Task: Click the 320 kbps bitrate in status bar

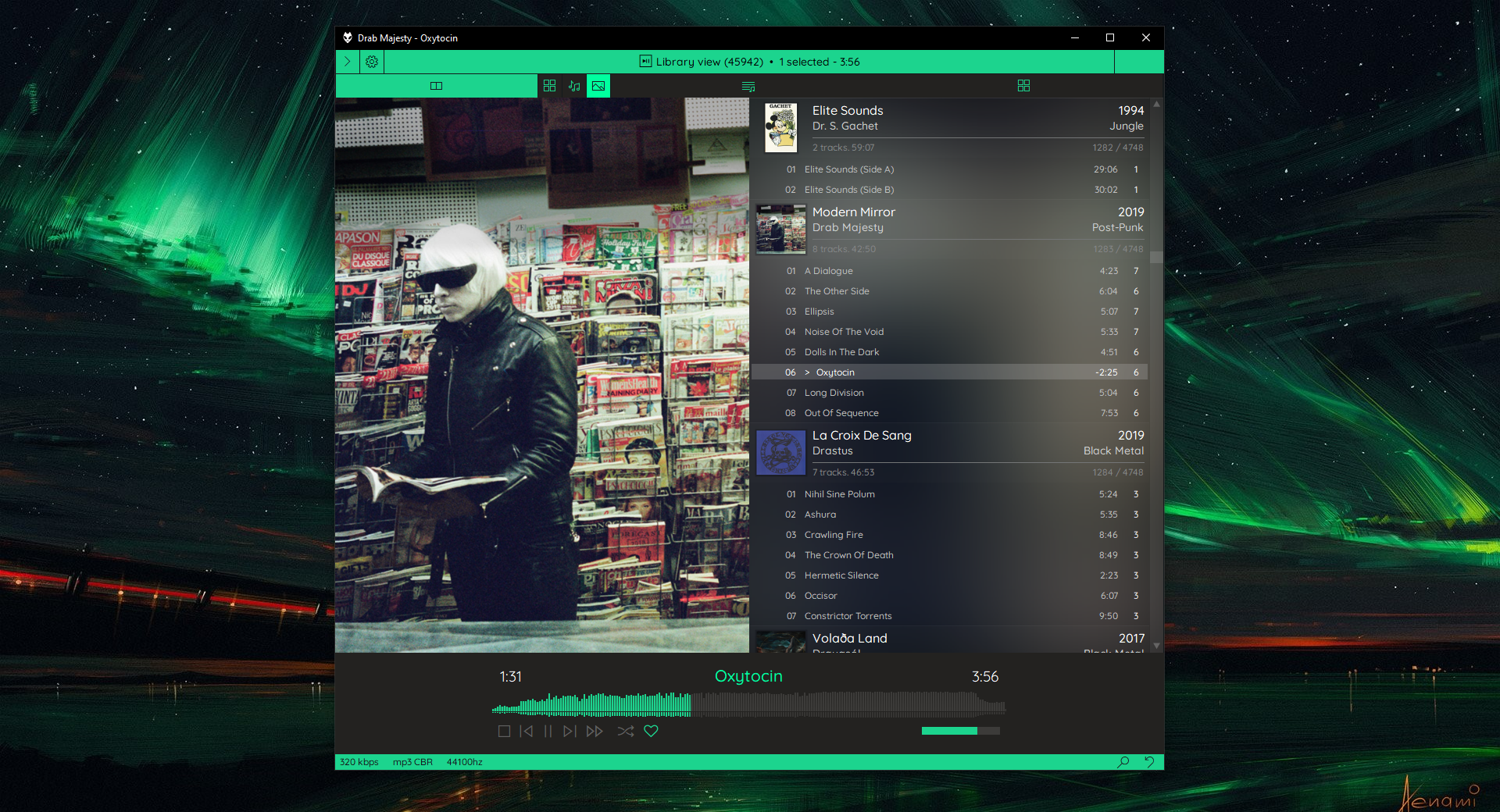Action: [359, 762]
